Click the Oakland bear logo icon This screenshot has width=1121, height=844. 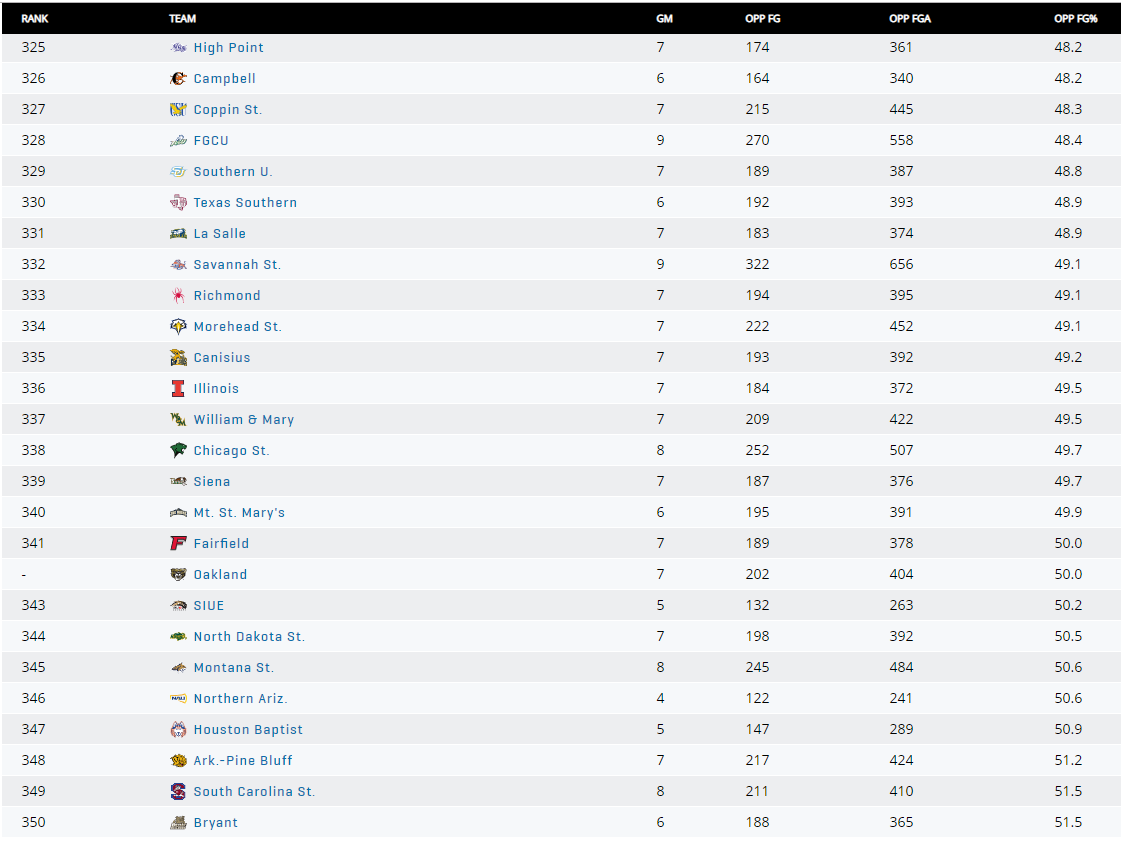(x=178, y=575)
